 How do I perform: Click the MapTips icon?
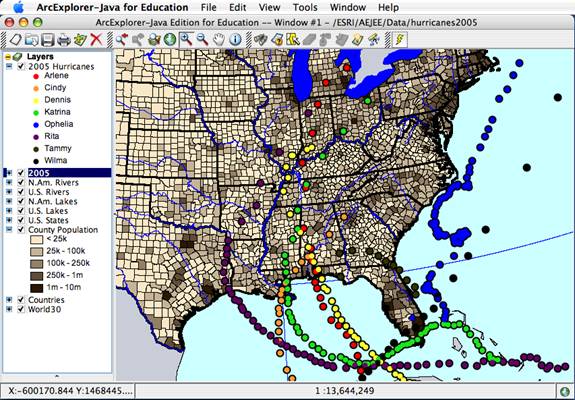point(358,40)
